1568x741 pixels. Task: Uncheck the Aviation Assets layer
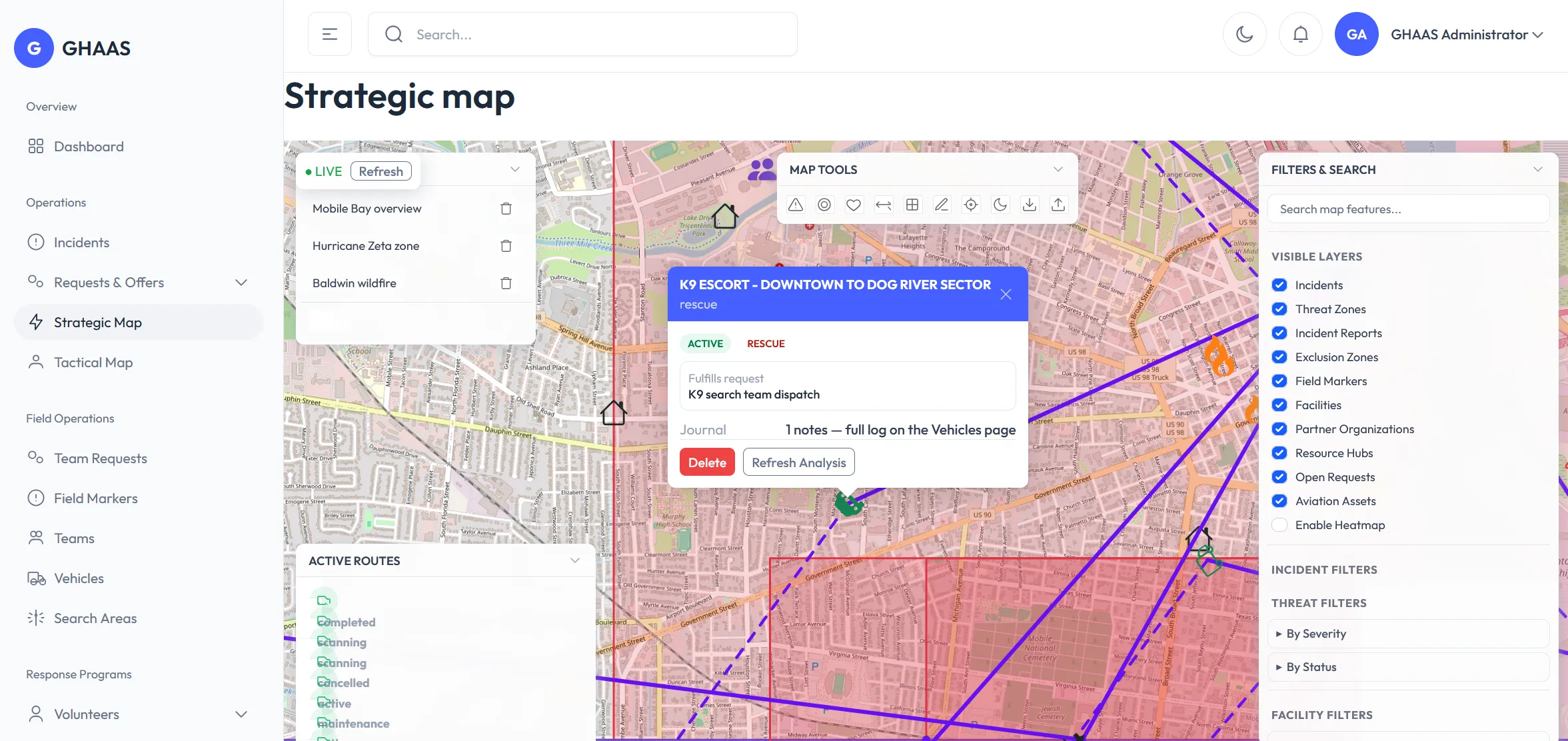click(1279, 501)
